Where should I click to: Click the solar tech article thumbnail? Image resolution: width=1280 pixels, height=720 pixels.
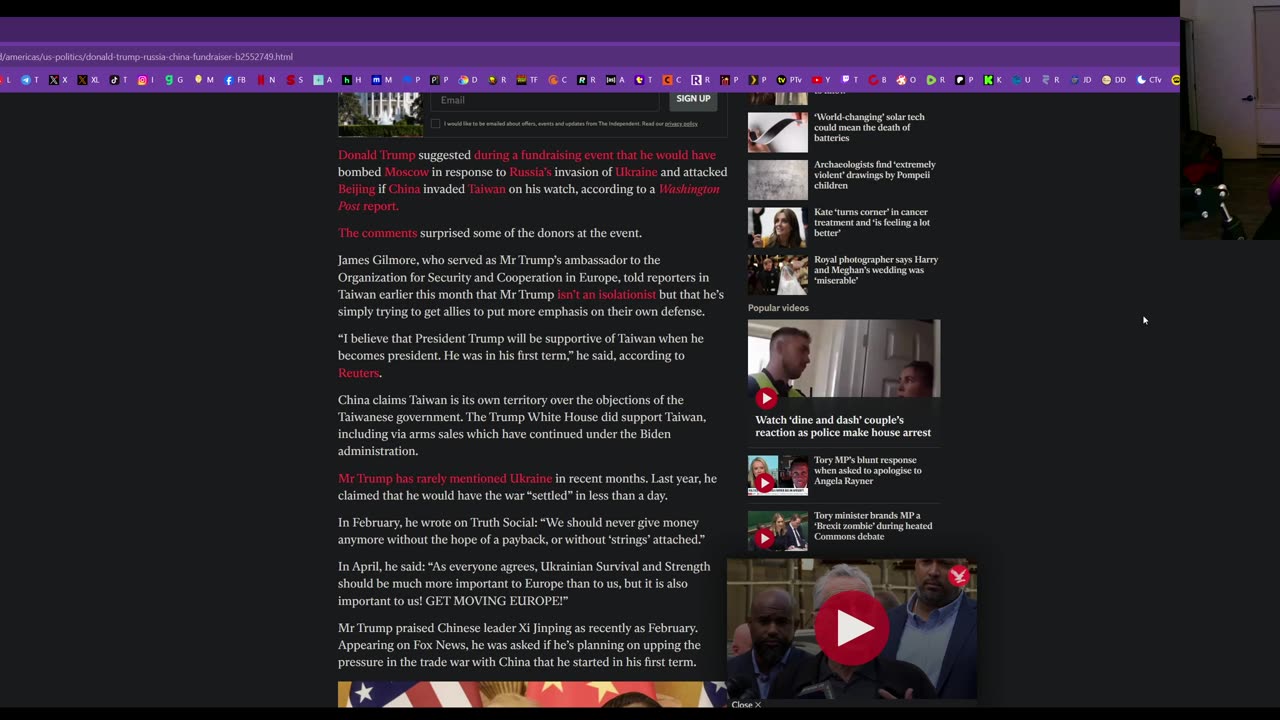click(x=778, y=132)
